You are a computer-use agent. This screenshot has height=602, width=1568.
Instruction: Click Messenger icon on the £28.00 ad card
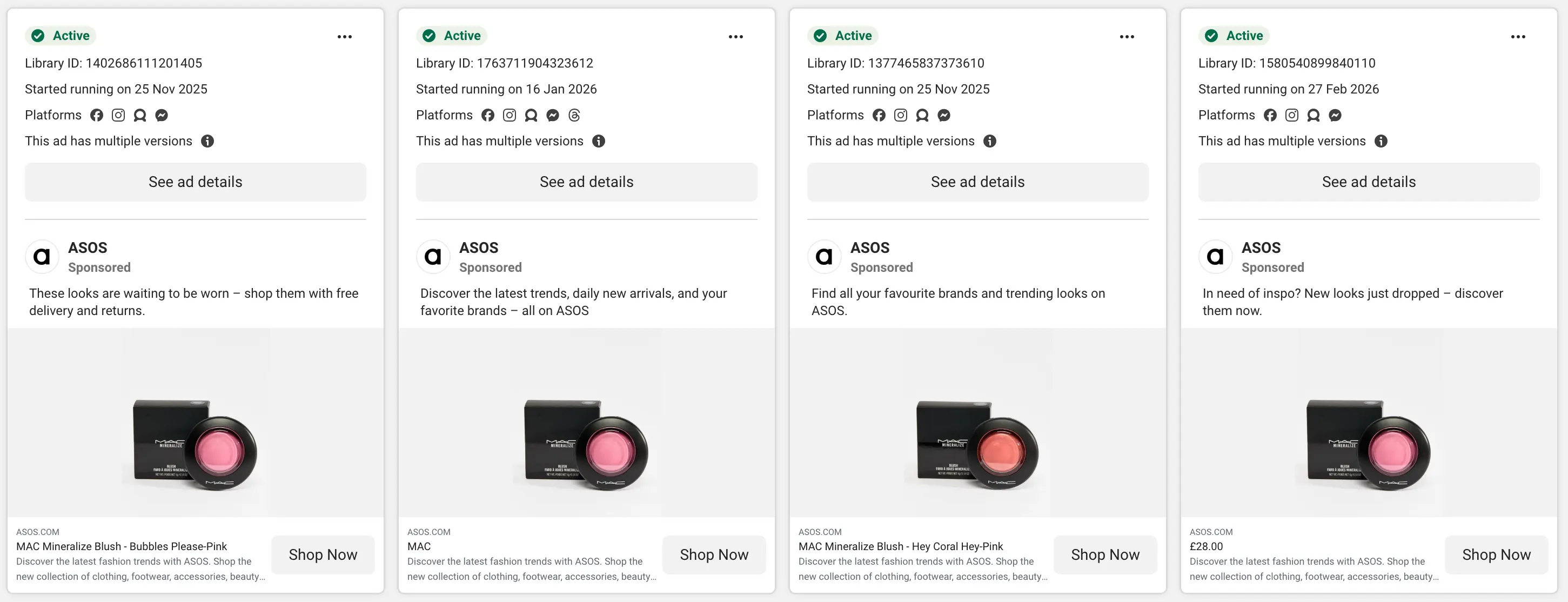1335,115
